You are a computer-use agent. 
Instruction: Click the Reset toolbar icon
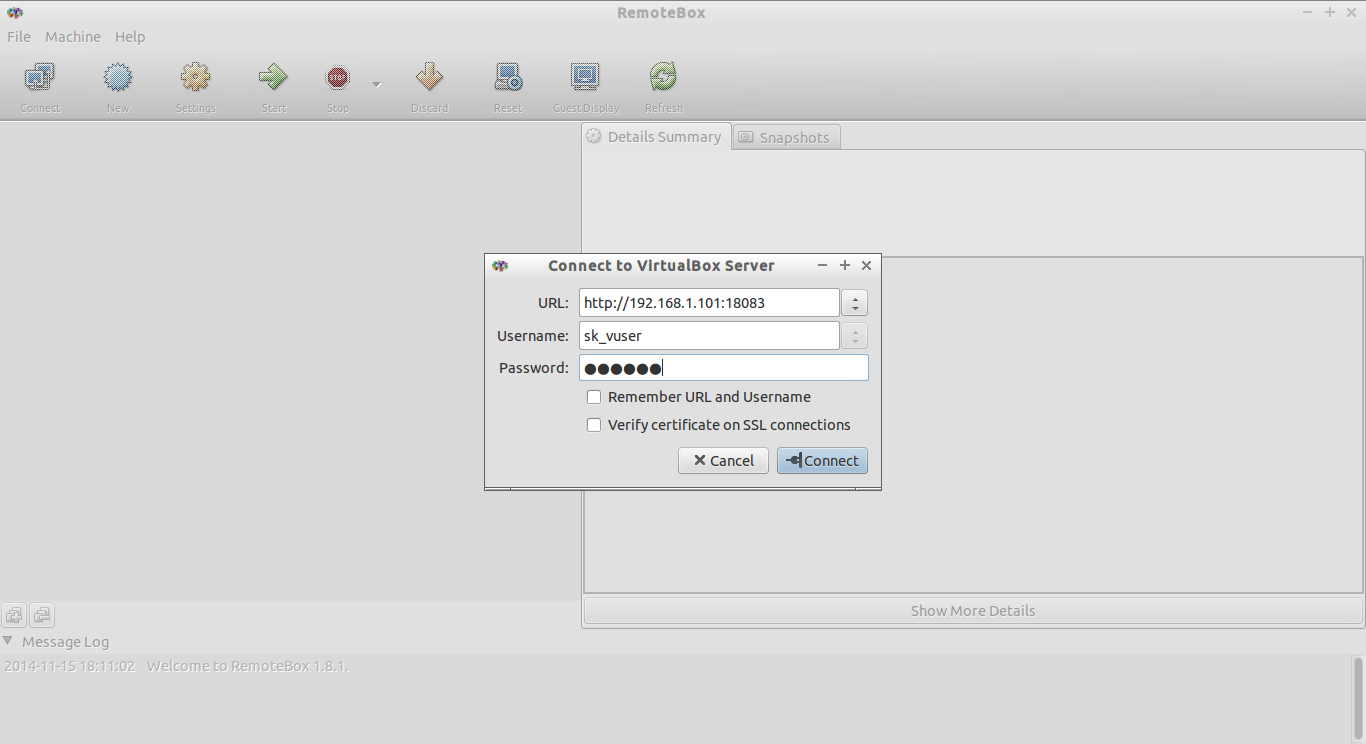coord(508,77)
